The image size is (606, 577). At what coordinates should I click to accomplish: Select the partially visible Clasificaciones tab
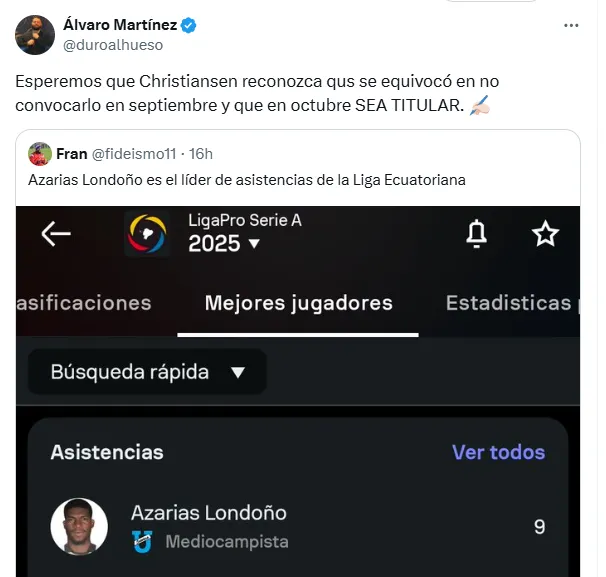[x=85, y=303]
